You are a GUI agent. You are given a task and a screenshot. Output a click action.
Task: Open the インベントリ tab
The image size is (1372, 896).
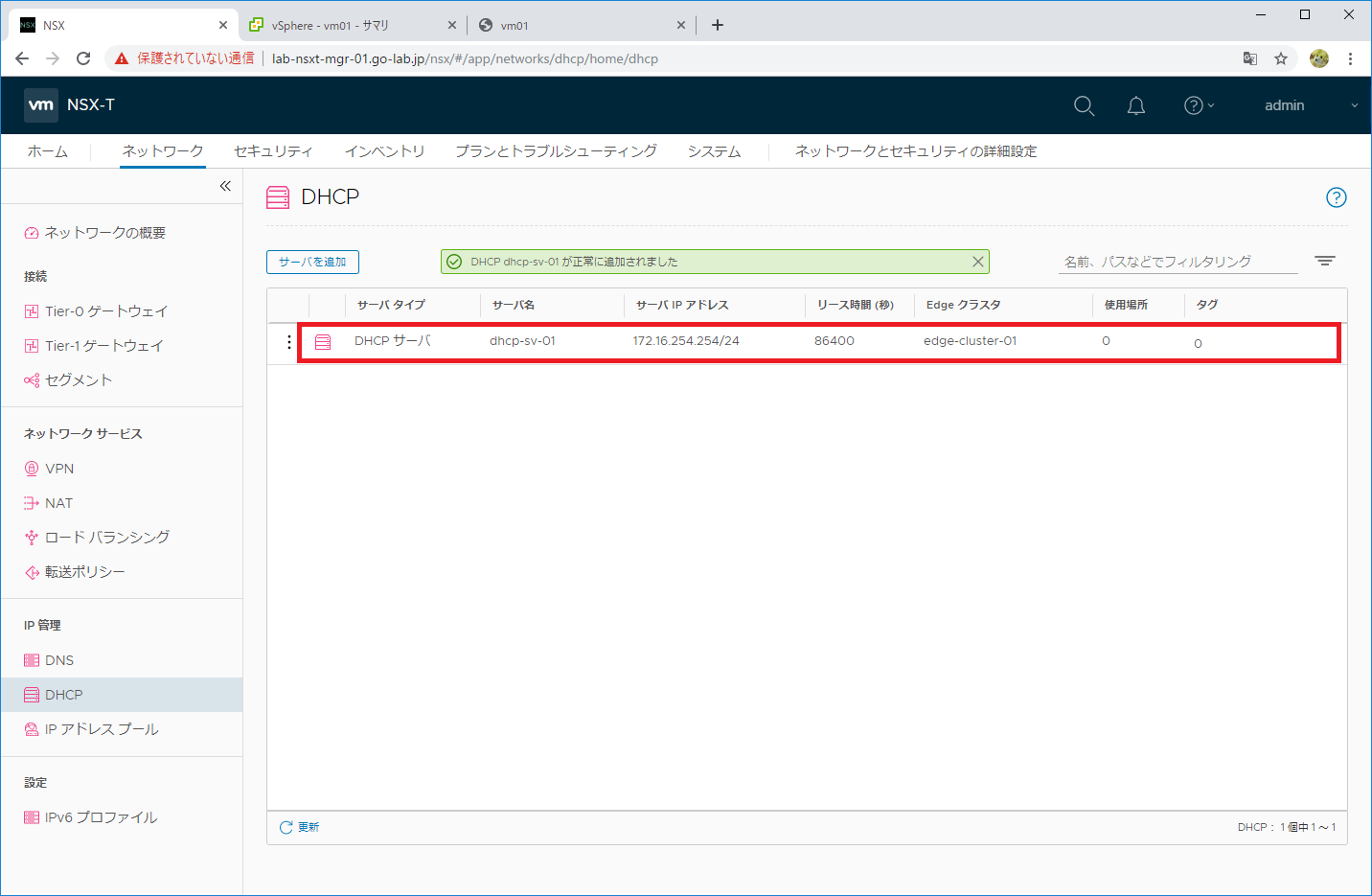[384, 151]
